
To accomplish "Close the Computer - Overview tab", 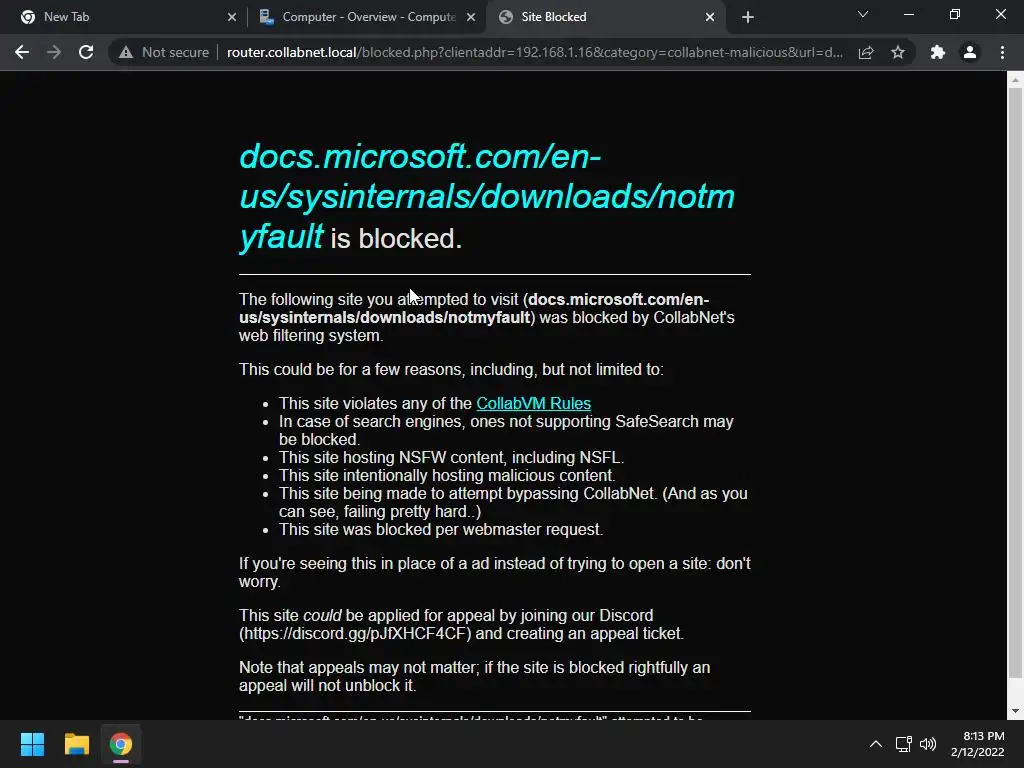I will 471,17.
